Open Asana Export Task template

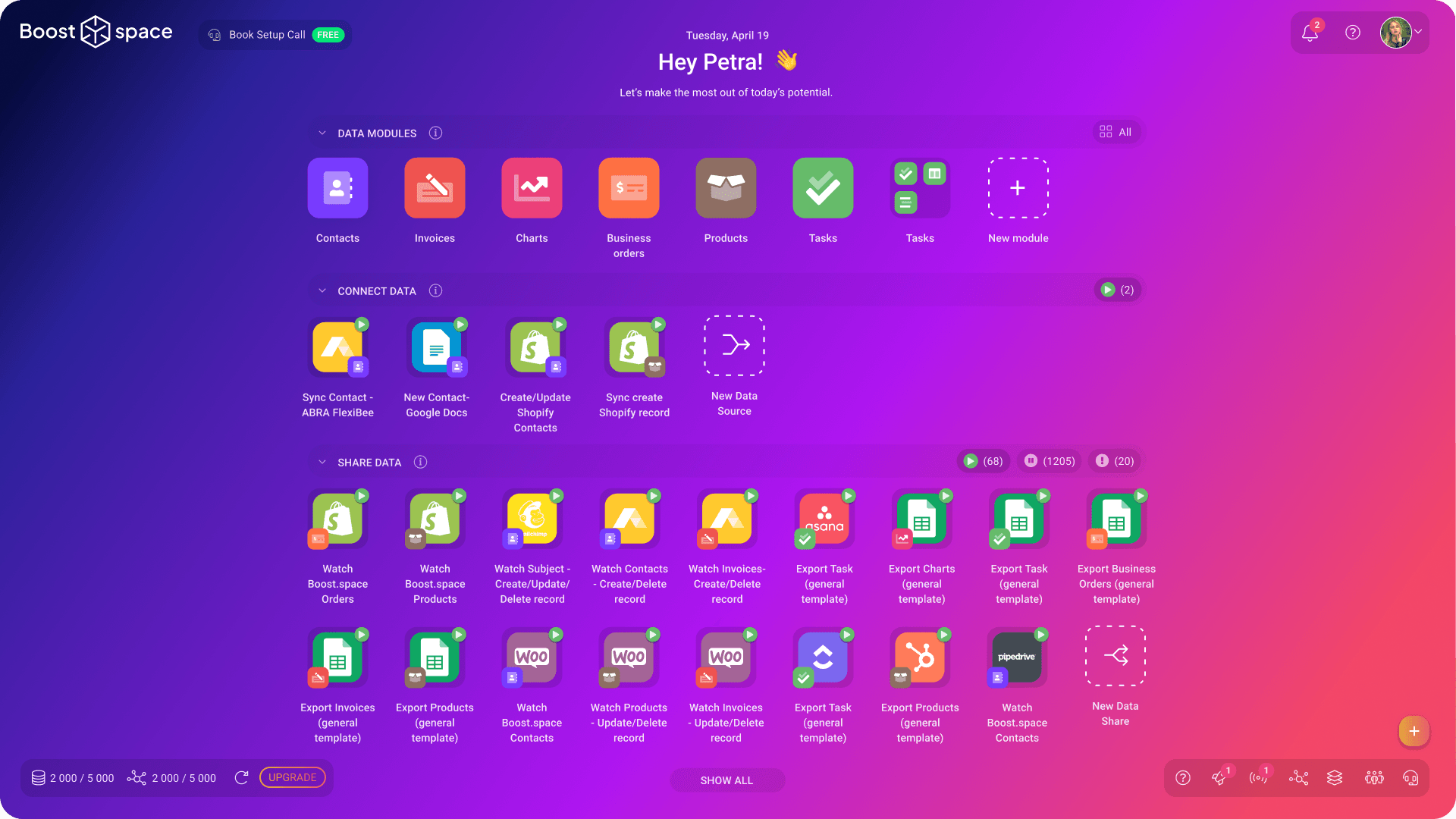(x=824, y=519)
